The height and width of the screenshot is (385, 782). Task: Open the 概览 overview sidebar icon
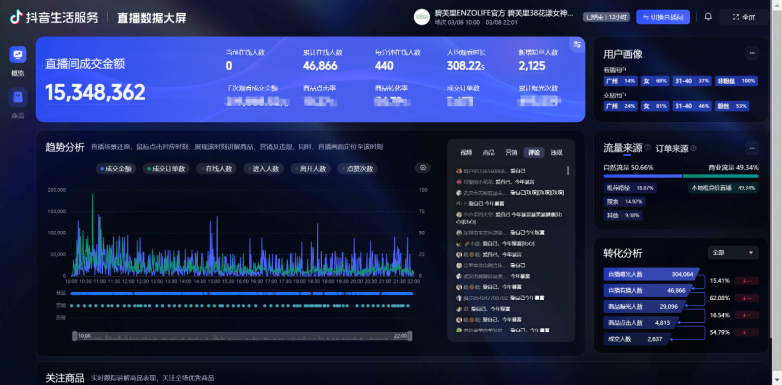coord(18,54)
